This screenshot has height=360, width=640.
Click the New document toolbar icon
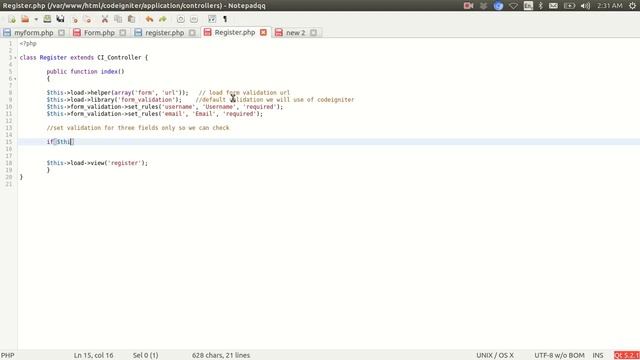coord(12,19)
